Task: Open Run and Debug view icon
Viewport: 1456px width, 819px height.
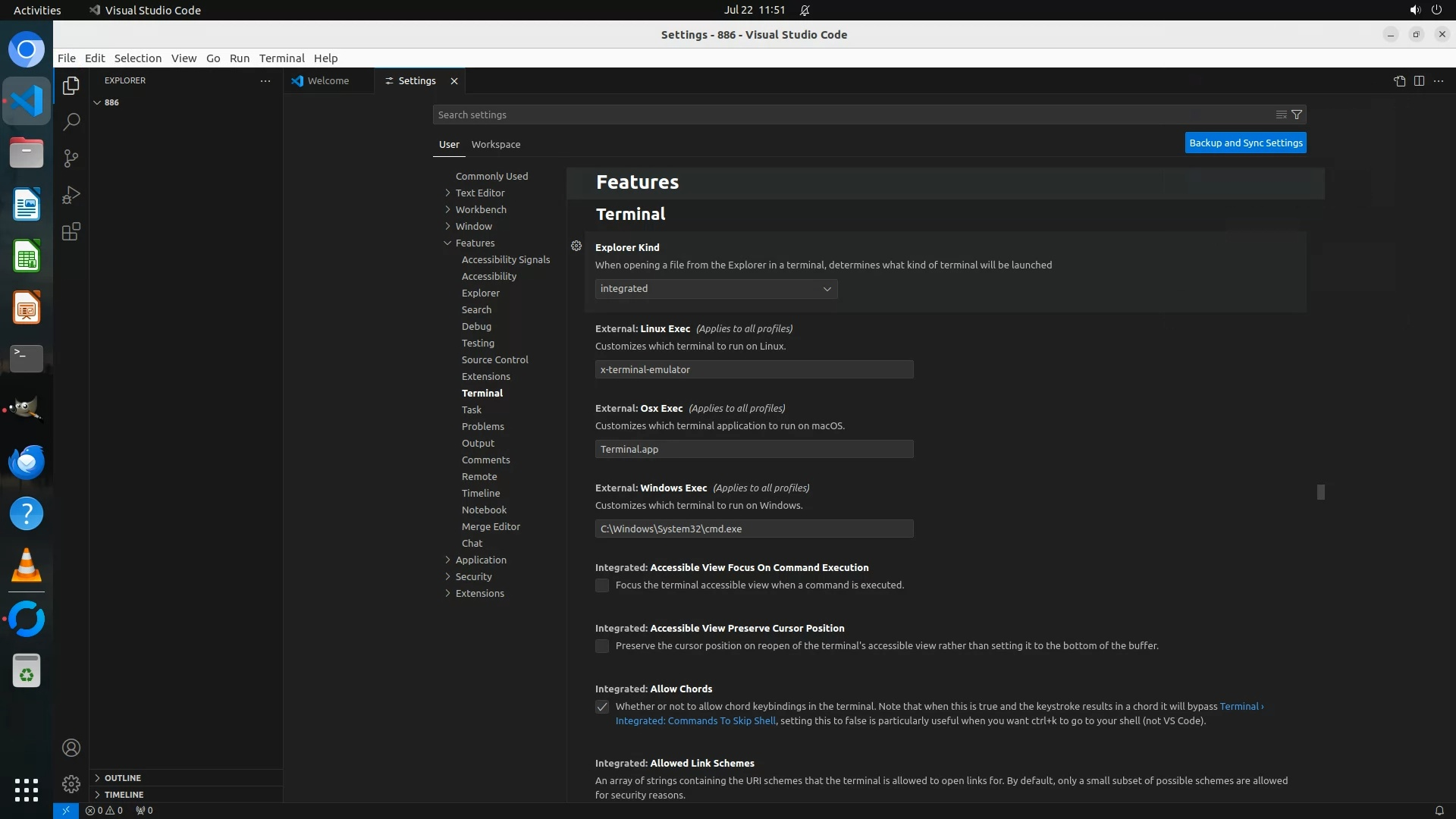Action: click(x=71, y=195)
